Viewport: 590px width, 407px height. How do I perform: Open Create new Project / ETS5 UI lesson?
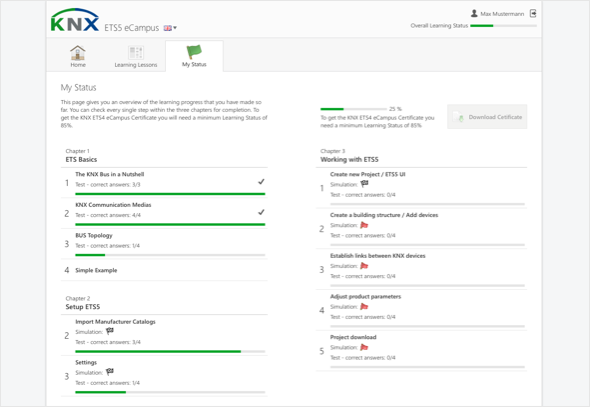pyautogui.click(x=368, y=174)
